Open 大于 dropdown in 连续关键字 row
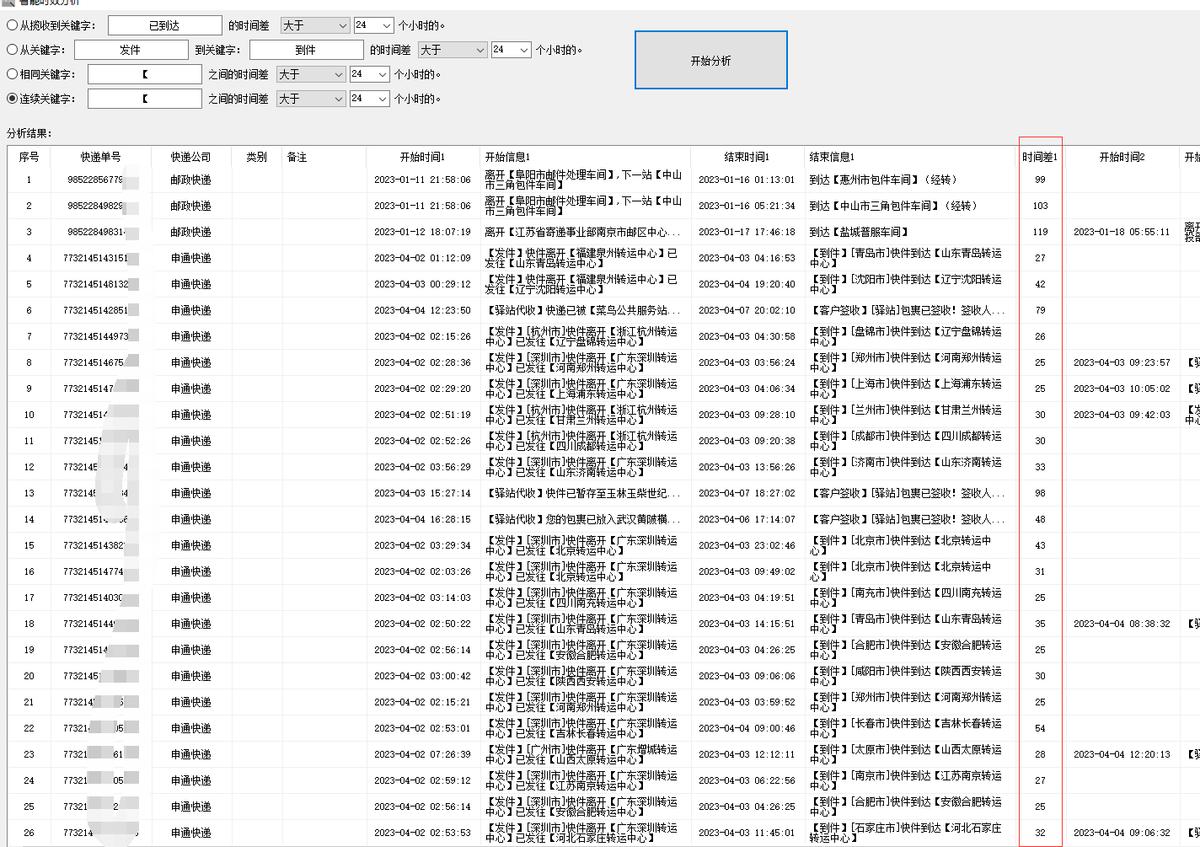1200x847 pixels. (310, 99)
